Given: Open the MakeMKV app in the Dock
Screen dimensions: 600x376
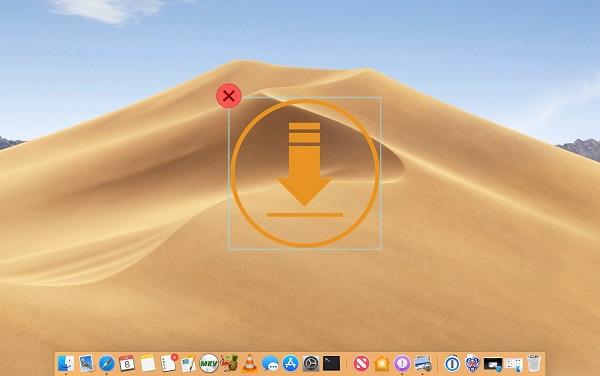Looking at the screenshot, I should (x=209, y=363).
